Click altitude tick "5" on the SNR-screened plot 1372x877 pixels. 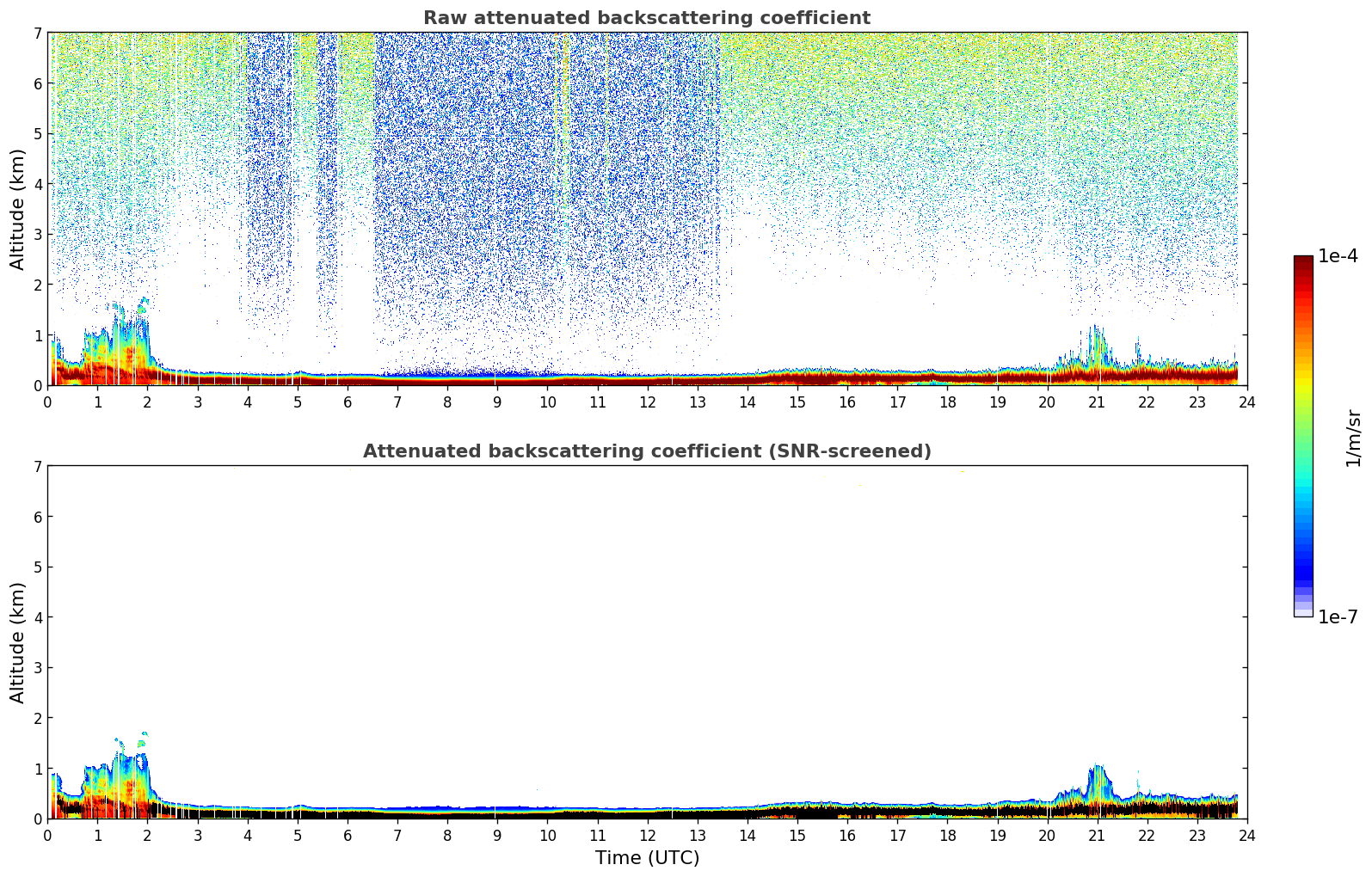click(38, 567)
